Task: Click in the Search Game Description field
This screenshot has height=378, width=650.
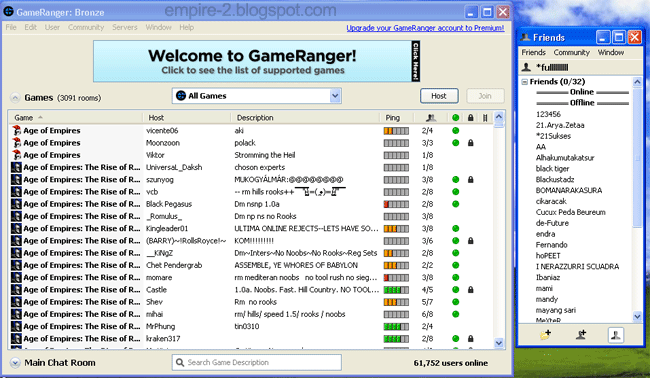Action: 257,362
